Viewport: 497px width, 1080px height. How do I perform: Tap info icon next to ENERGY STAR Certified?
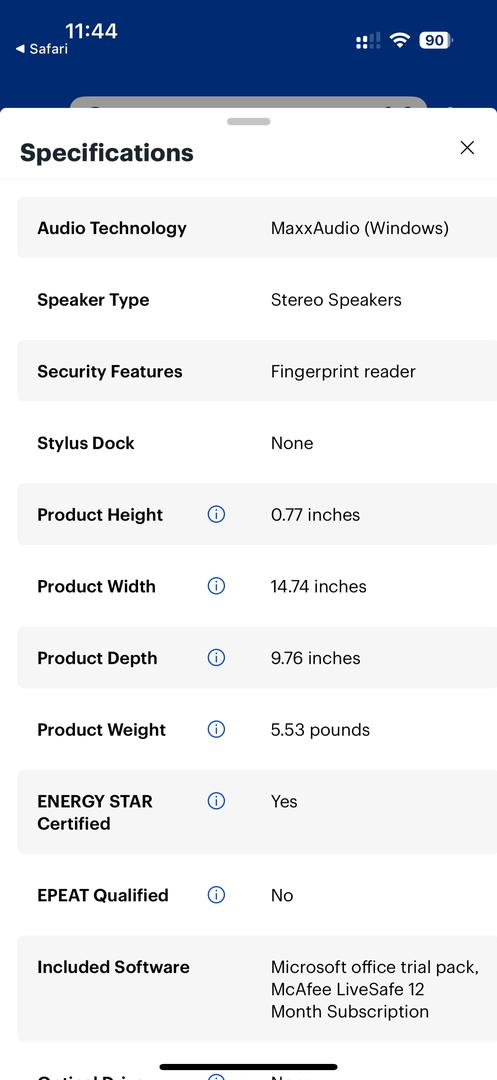click(x=216, y=801)
